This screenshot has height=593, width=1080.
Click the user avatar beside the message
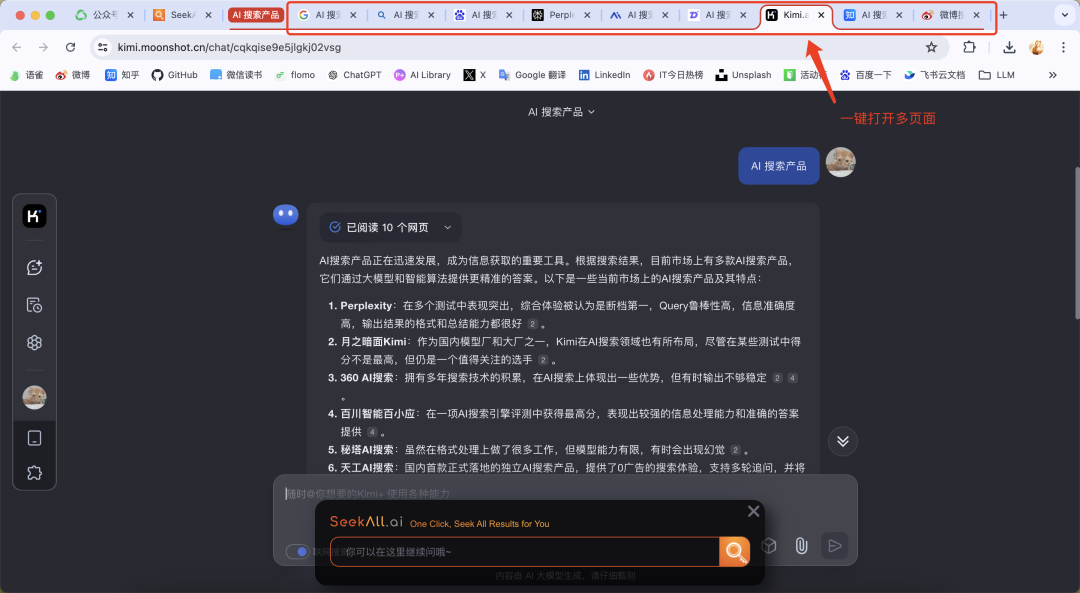point(840,163)
